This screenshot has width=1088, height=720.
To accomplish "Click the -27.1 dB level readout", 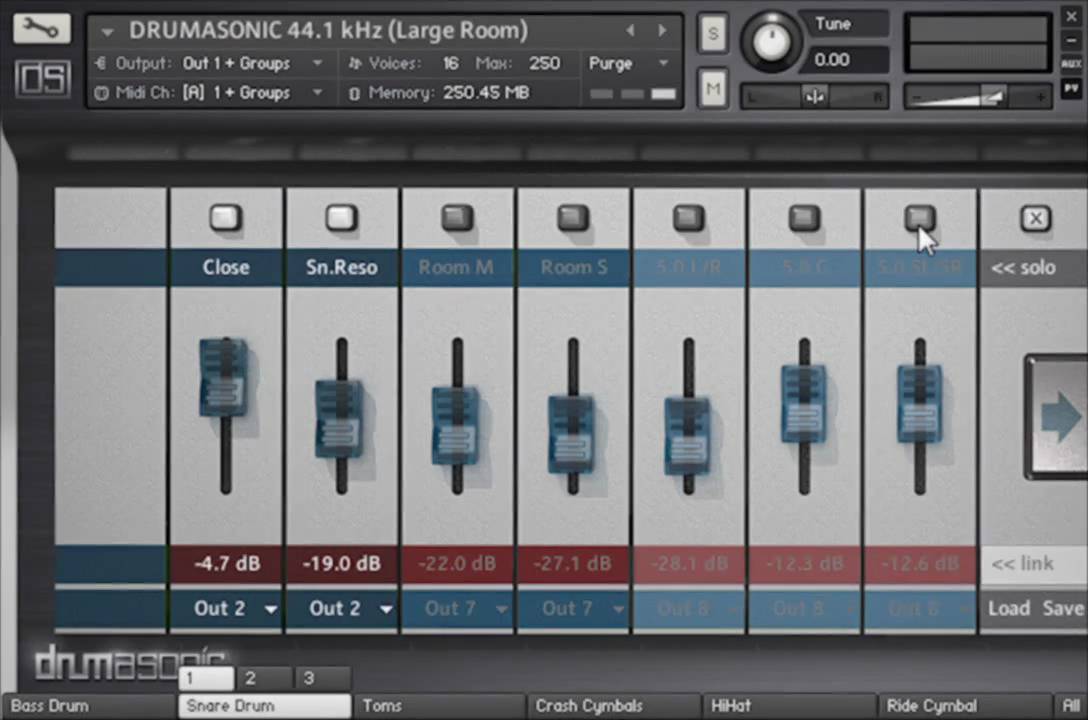I will click(x=573, y=563).
